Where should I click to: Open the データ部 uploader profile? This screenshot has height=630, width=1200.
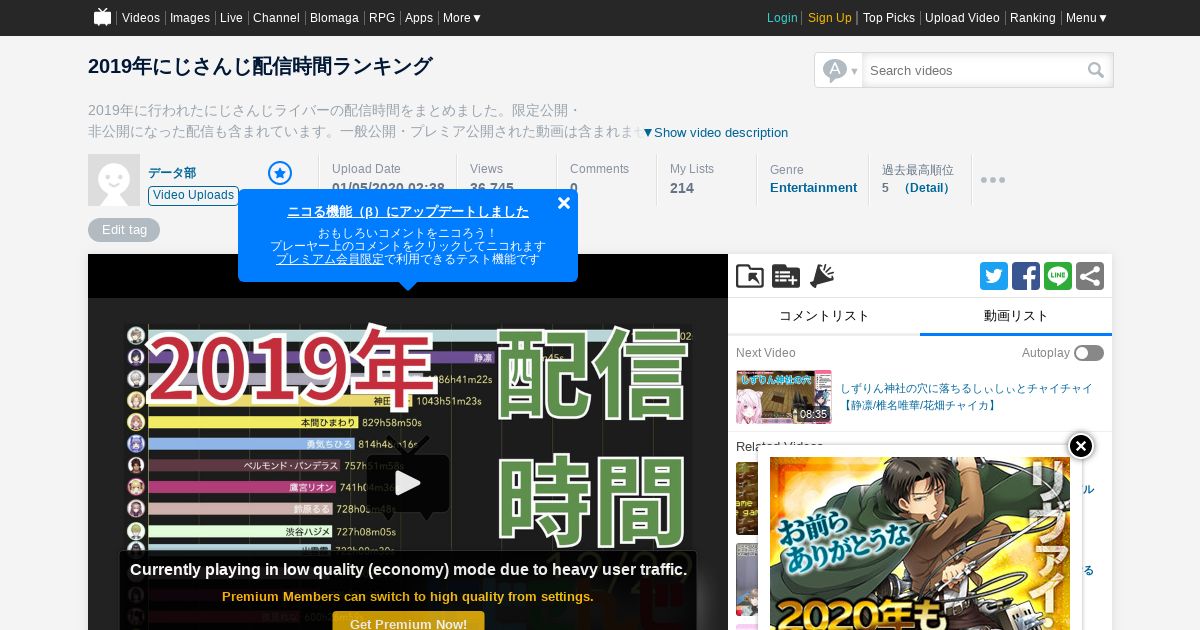click(x=172, y=173)
